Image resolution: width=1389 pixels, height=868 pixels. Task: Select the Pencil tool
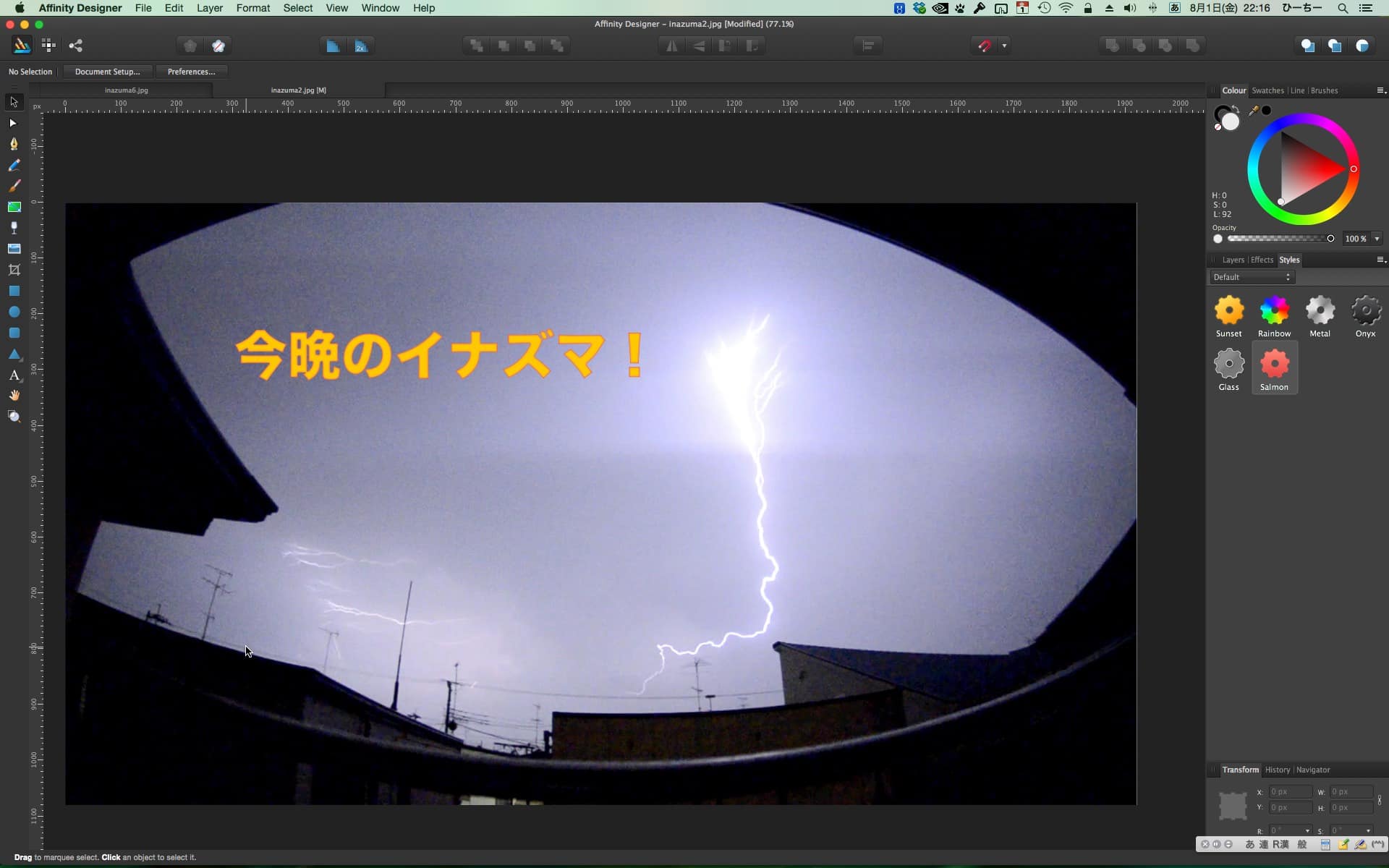point(14,166)
